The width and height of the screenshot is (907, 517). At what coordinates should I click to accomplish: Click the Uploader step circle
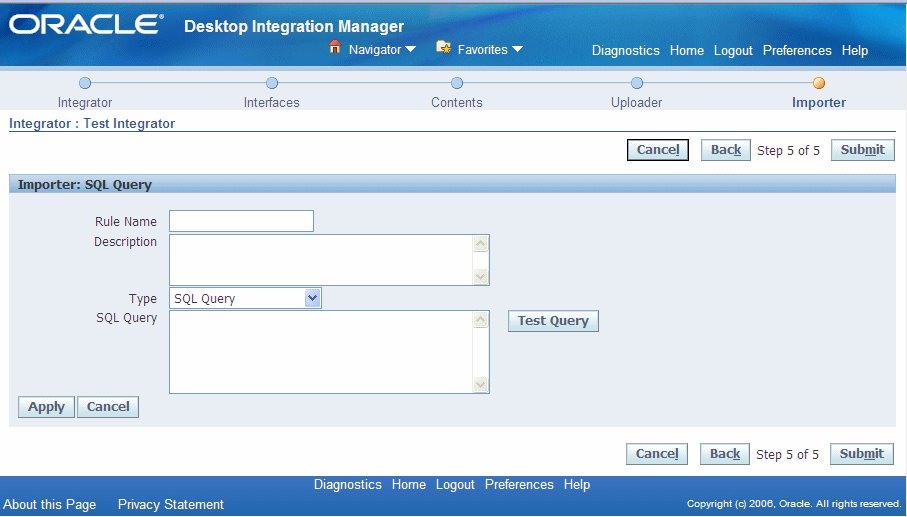pyautogui.click(x=637, y=83)
